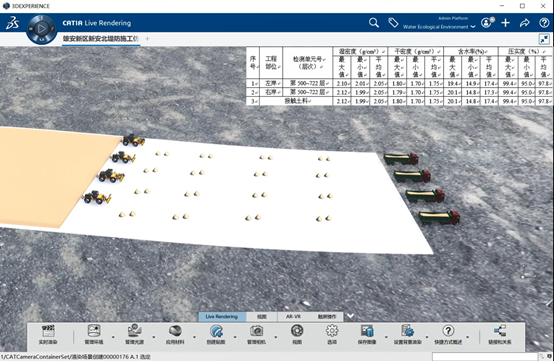Click the compass play button

[x=42, y=28]
